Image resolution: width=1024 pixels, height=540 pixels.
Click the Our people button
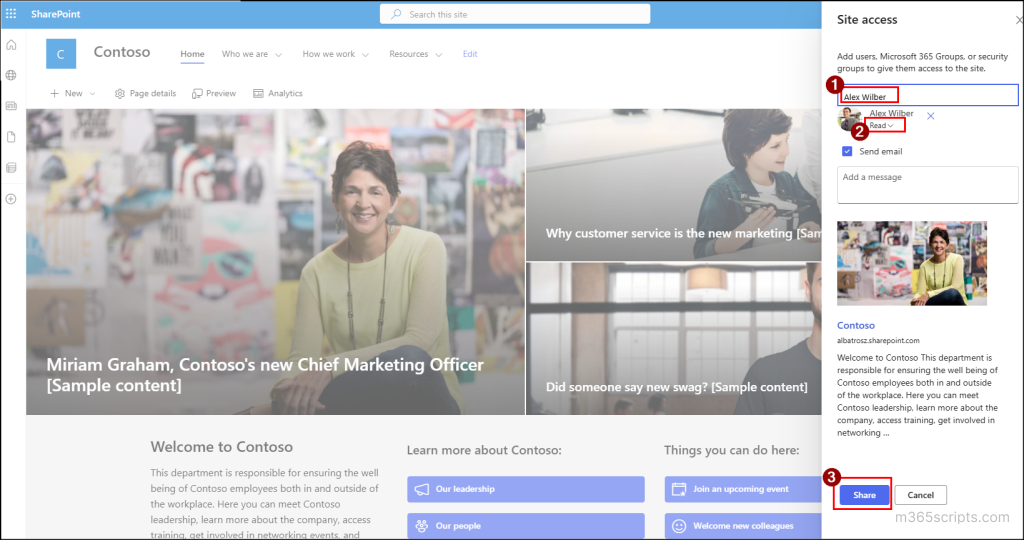tap(526, 526)
